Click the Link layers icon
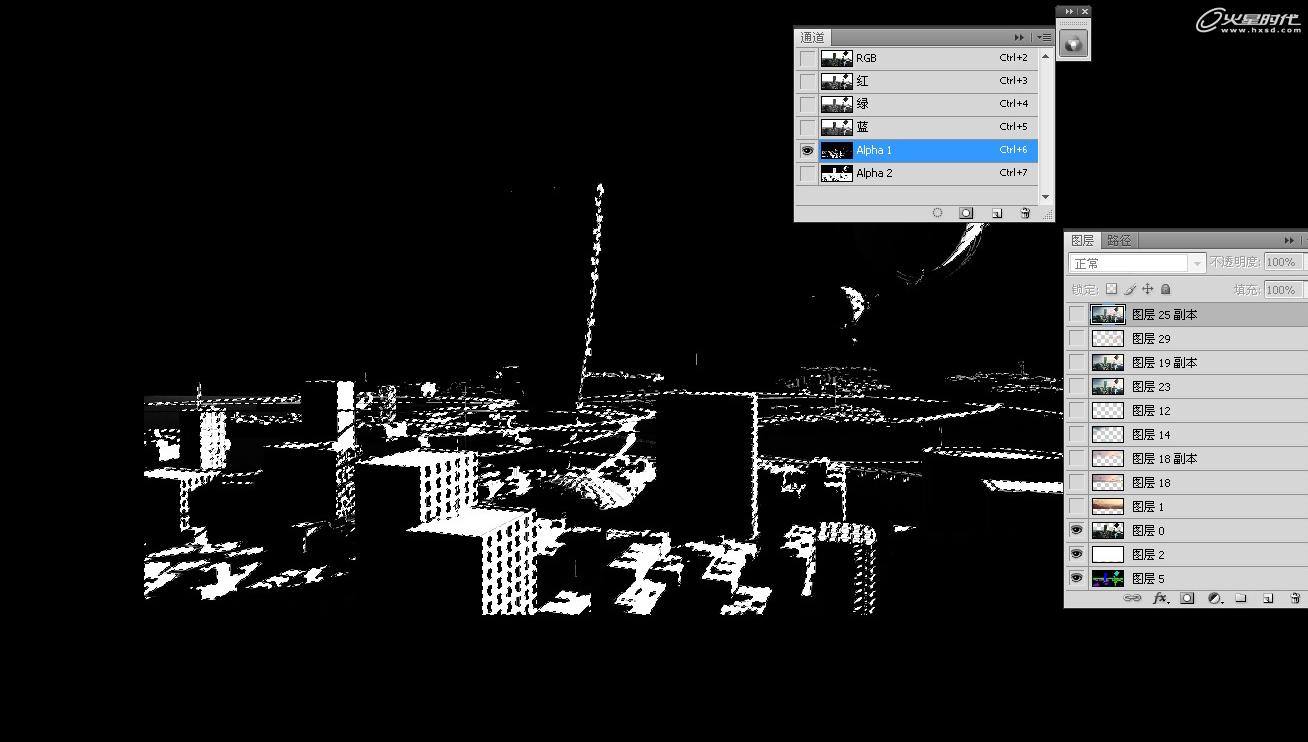This screenshot has height=742, width=1308. pyautogui.click(x=1131, y=598)
